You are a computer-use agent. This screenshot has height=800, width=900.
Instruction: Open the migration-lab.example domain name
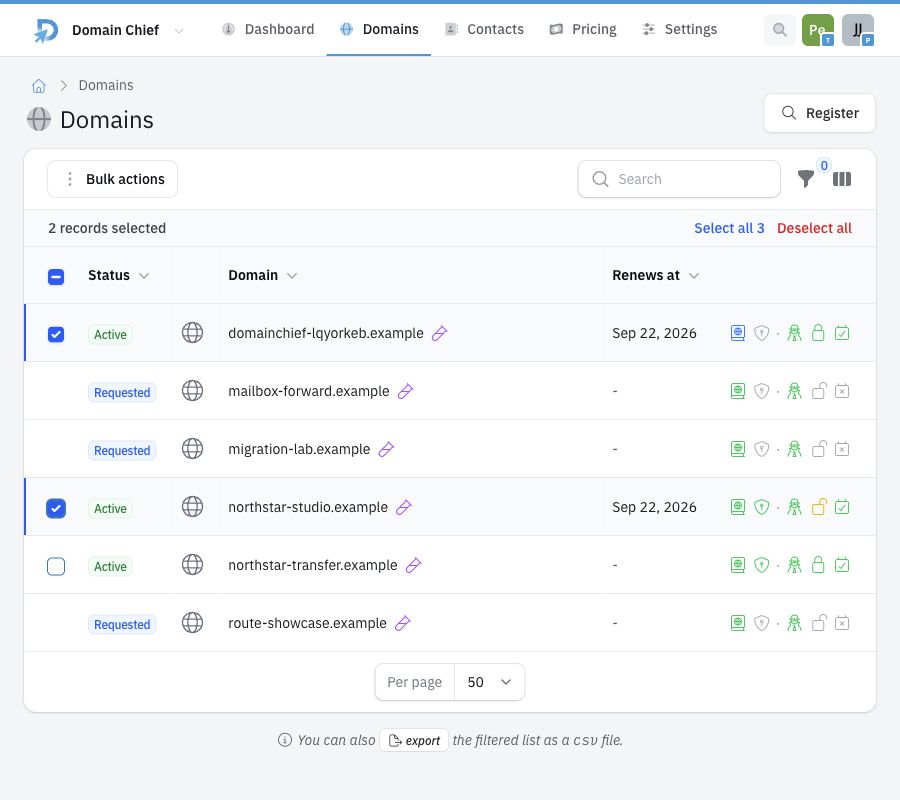[x=299, y=449]
